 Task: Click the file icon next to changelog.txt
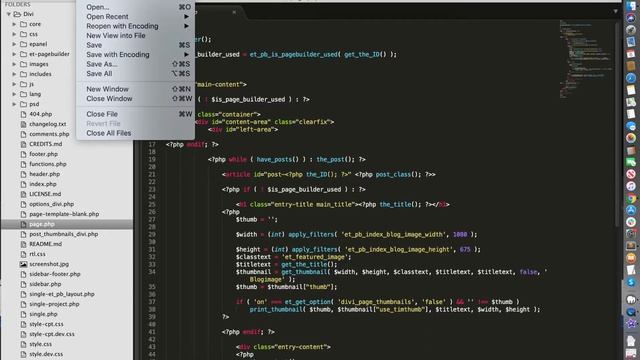(x=23, y=124)
